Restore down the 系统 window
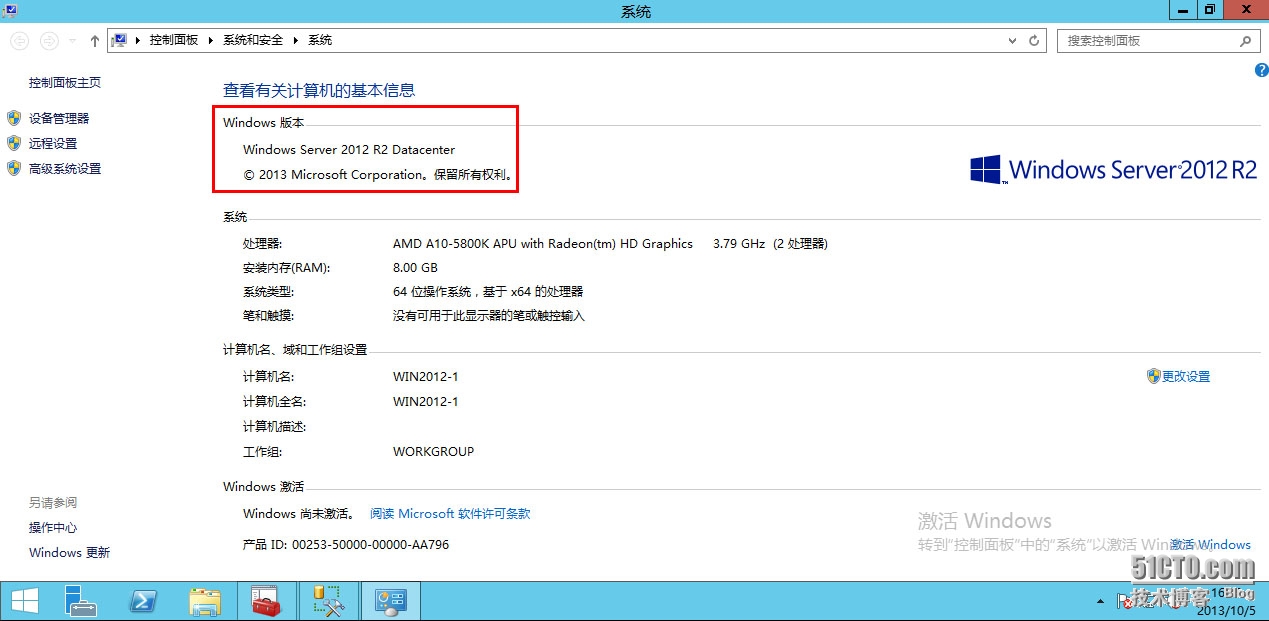The height and width of the screenshot is (621, 1269). click(x=1211, y=9)
